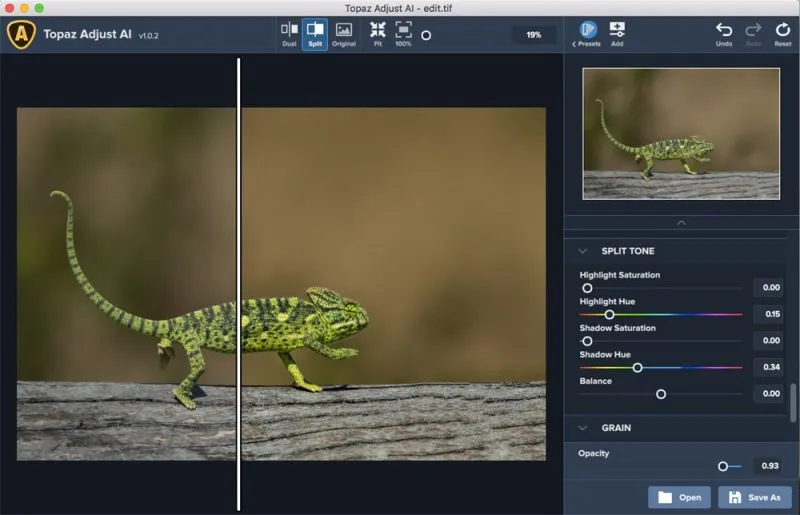This screenshot has width=800, height=515.
Task: Undo the last change
Action: tap(723, 34)
